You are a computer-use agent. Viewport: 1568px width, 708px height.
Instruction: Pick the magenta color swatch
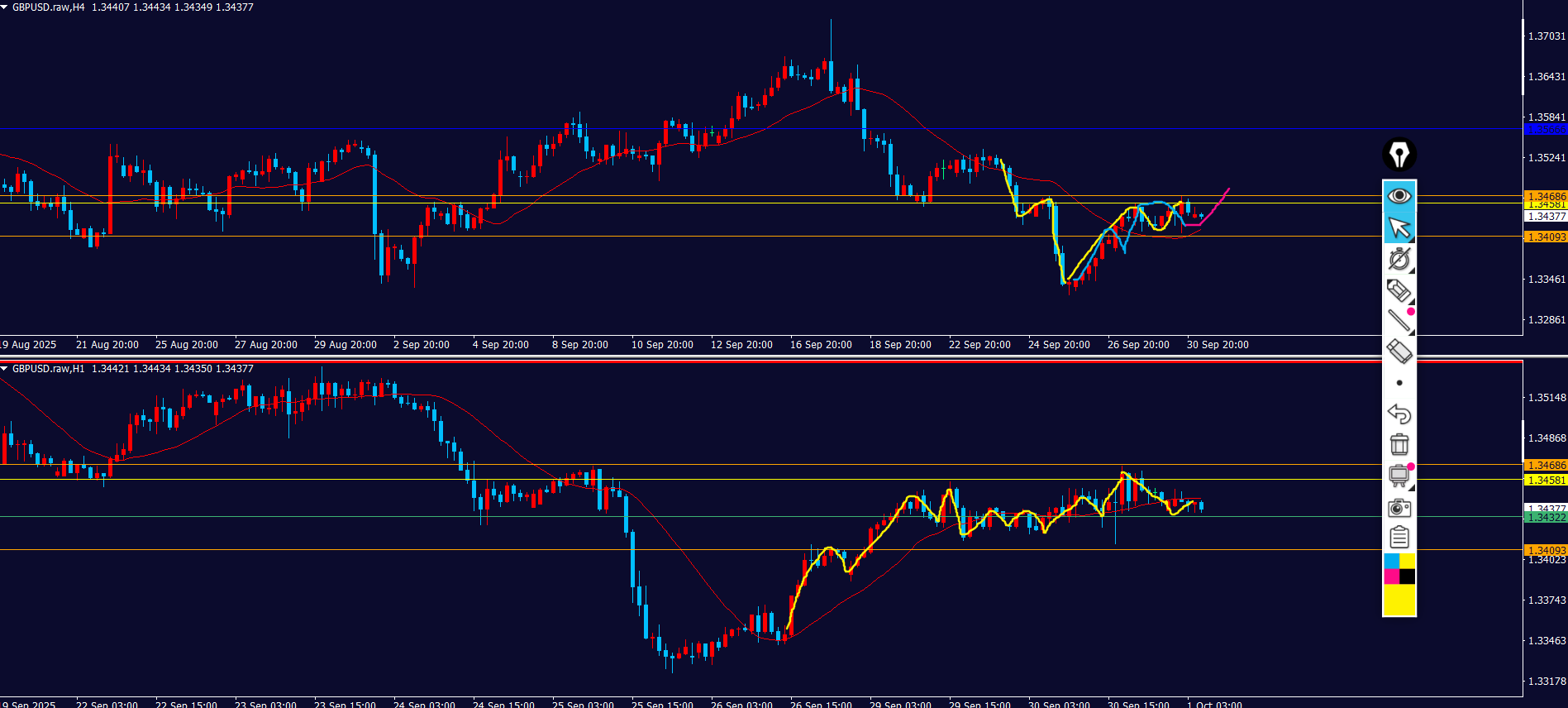pyautogui.click(x=1391, y=576)
